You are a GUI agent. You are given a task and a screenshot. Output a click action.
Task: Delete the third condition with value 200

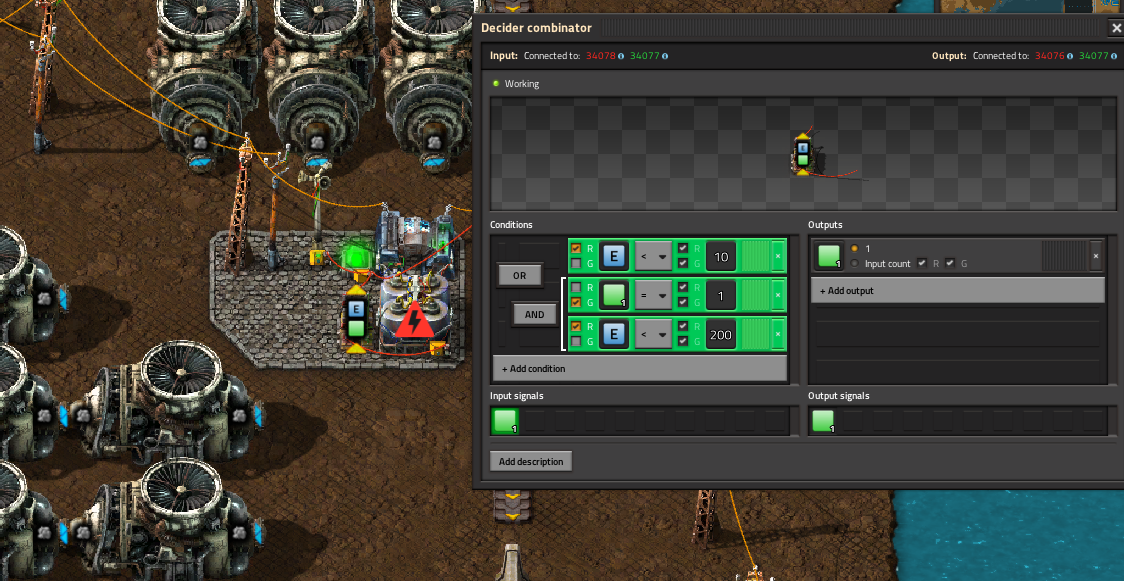[778, 334]
